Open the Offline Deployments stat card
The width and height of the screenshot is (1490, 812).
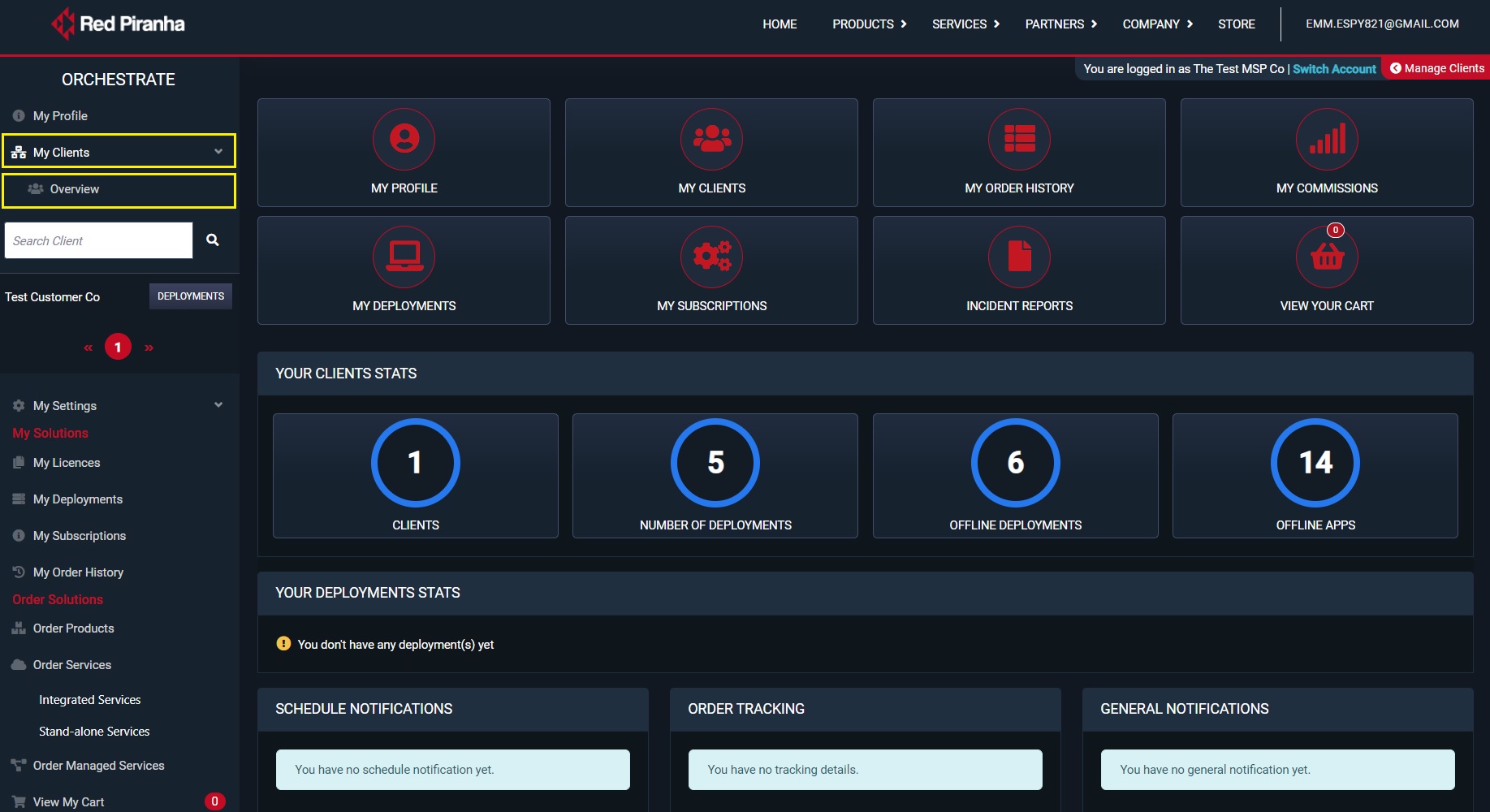tap(1016, 476)
